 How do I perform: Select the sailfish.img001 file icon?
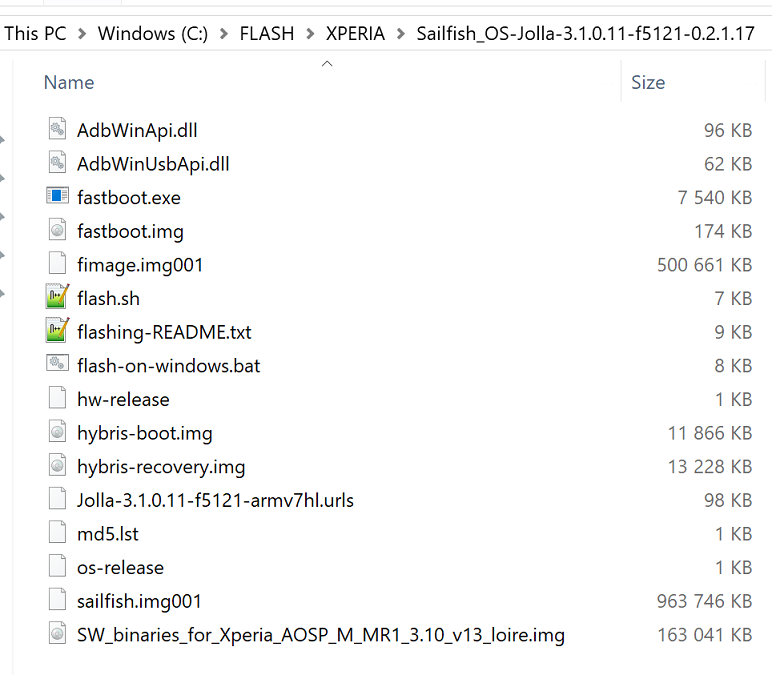point(57,601)
